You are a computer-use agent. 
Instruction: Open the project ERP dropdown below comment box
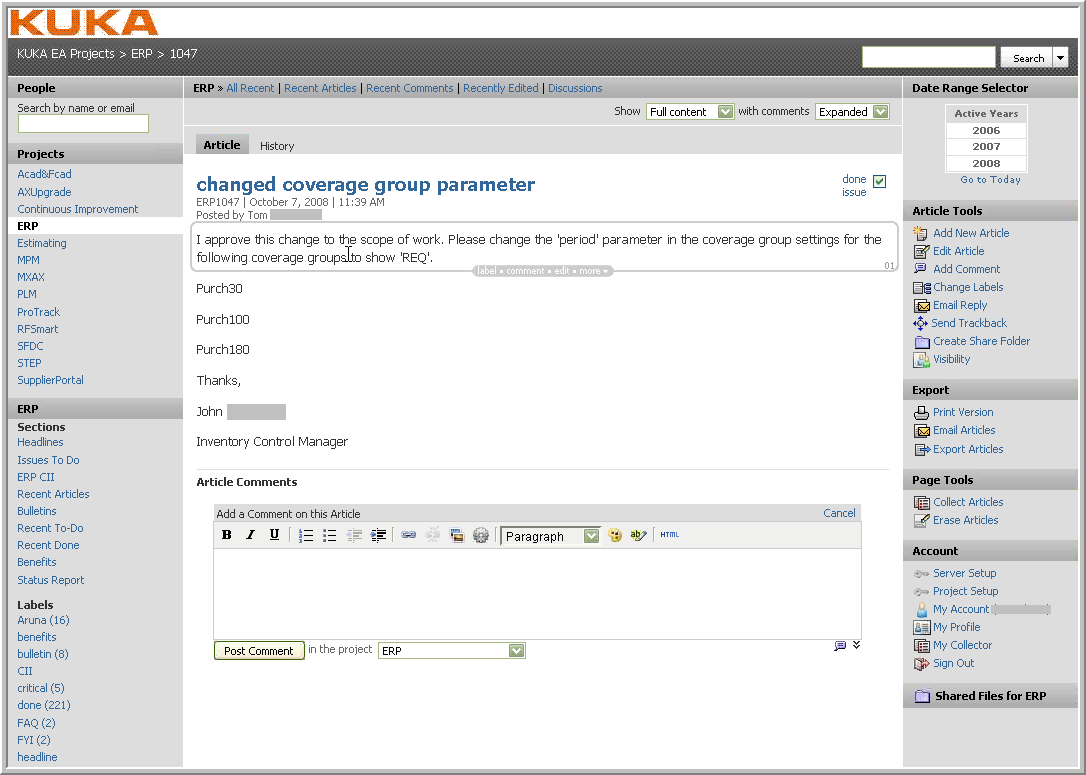click(451, 651)
